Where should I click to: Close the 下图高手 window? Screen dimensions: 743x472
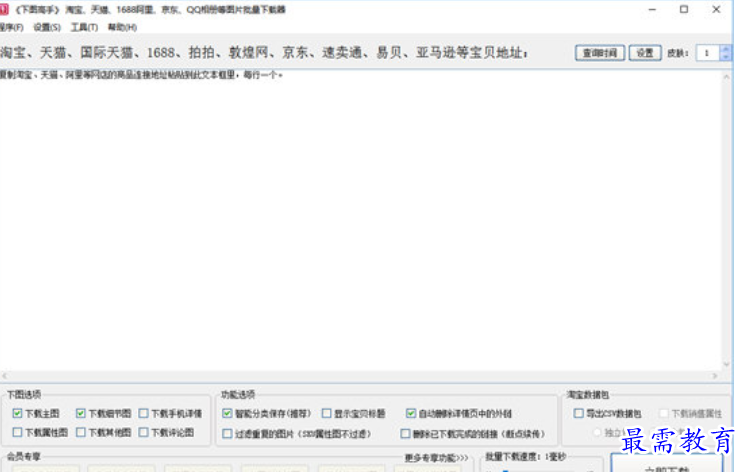pyautogui.click(x=716, y=9)
